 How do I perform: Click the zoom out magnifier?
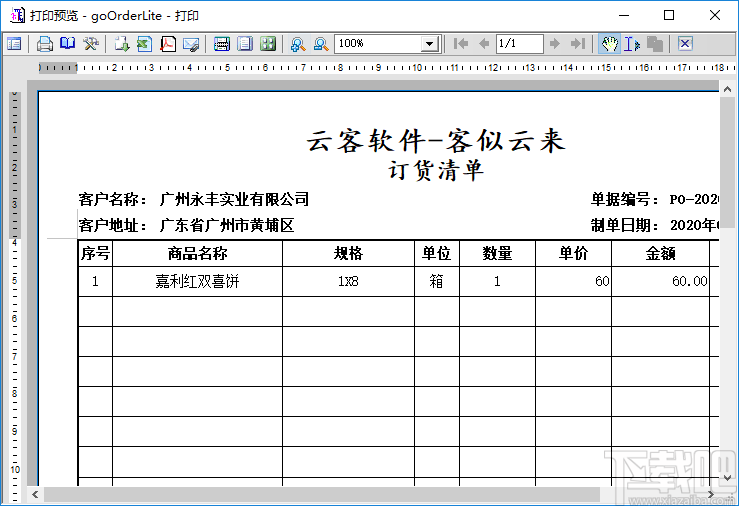point(321,44)
